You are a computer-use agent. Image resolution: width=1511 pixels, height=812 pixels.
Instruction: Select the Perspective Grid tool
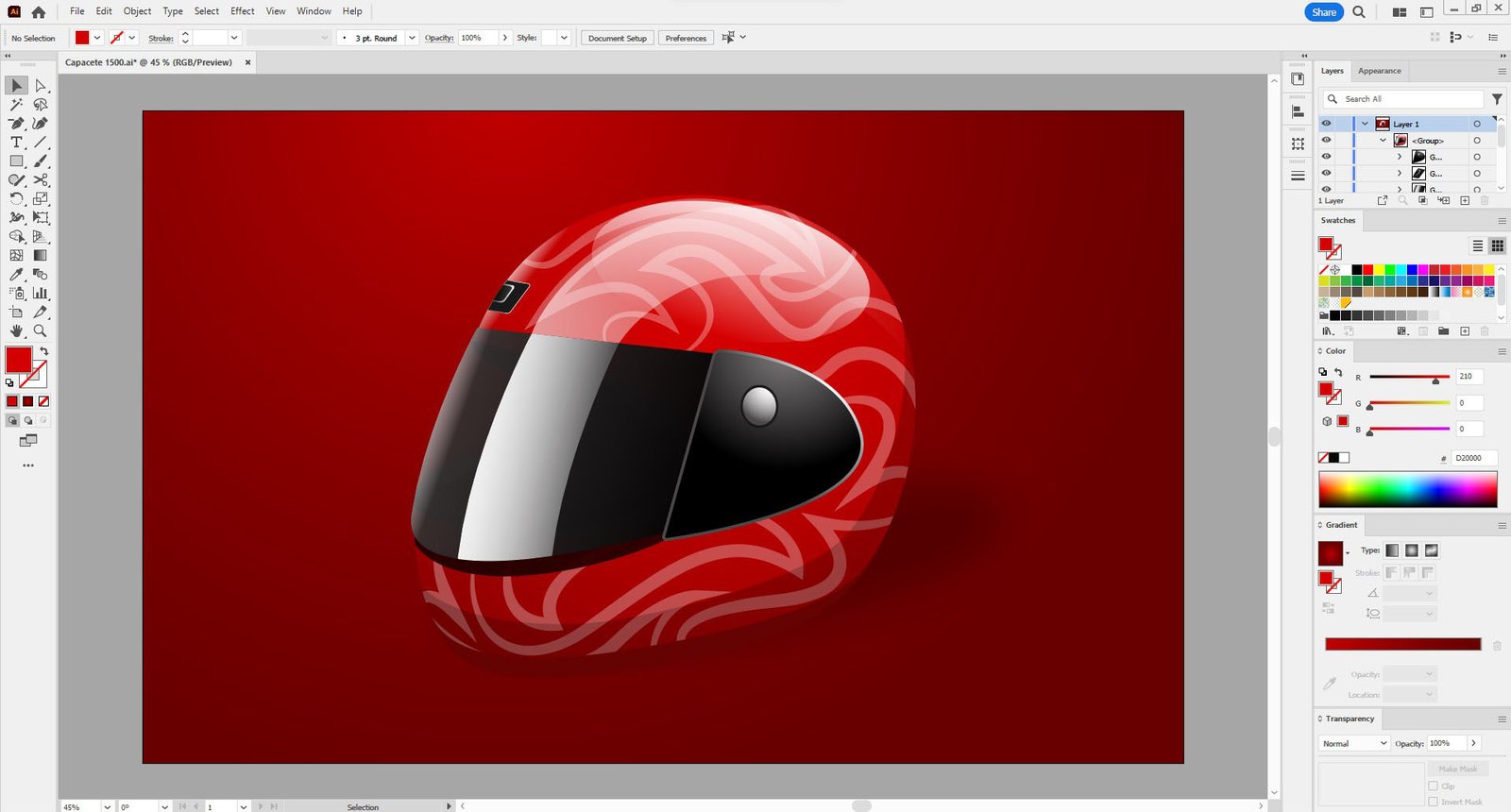coord(41,237)
